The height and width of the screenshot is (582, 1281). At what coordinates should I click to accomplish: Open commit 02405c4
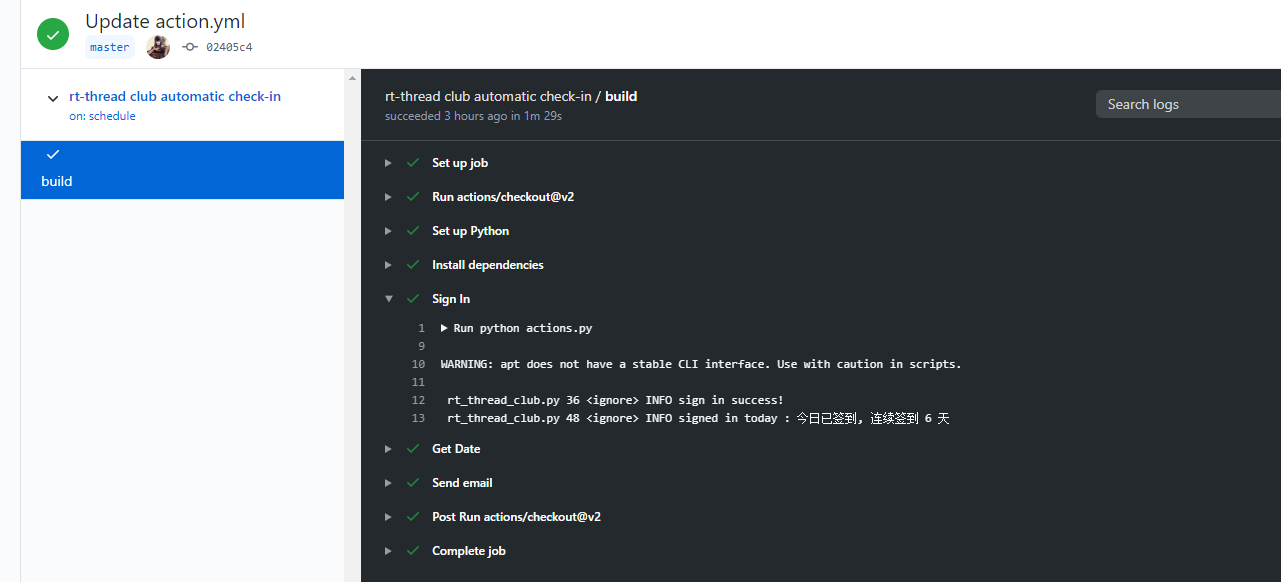(229, 47)
